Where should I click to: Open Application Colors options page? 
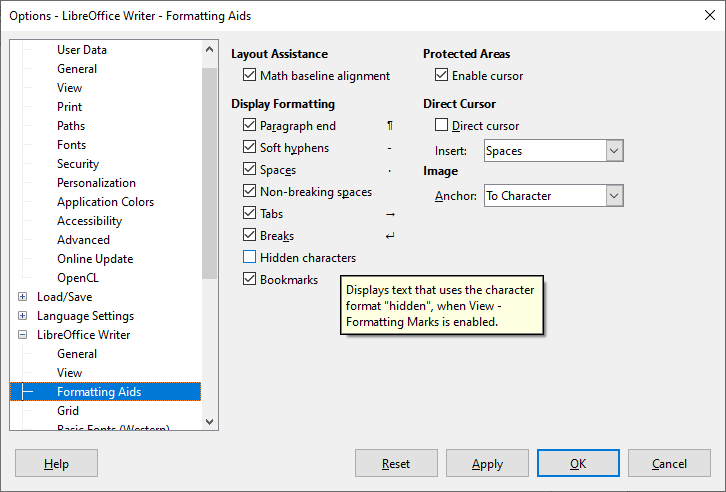point(106,202)
